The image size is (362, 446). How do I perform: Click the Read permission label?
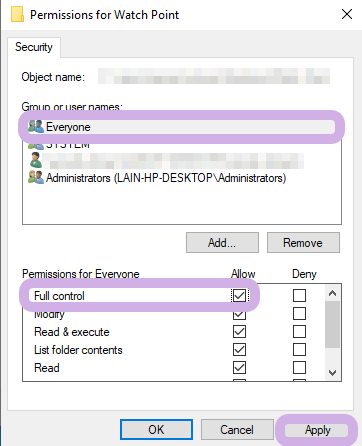(x=47, y=368)
